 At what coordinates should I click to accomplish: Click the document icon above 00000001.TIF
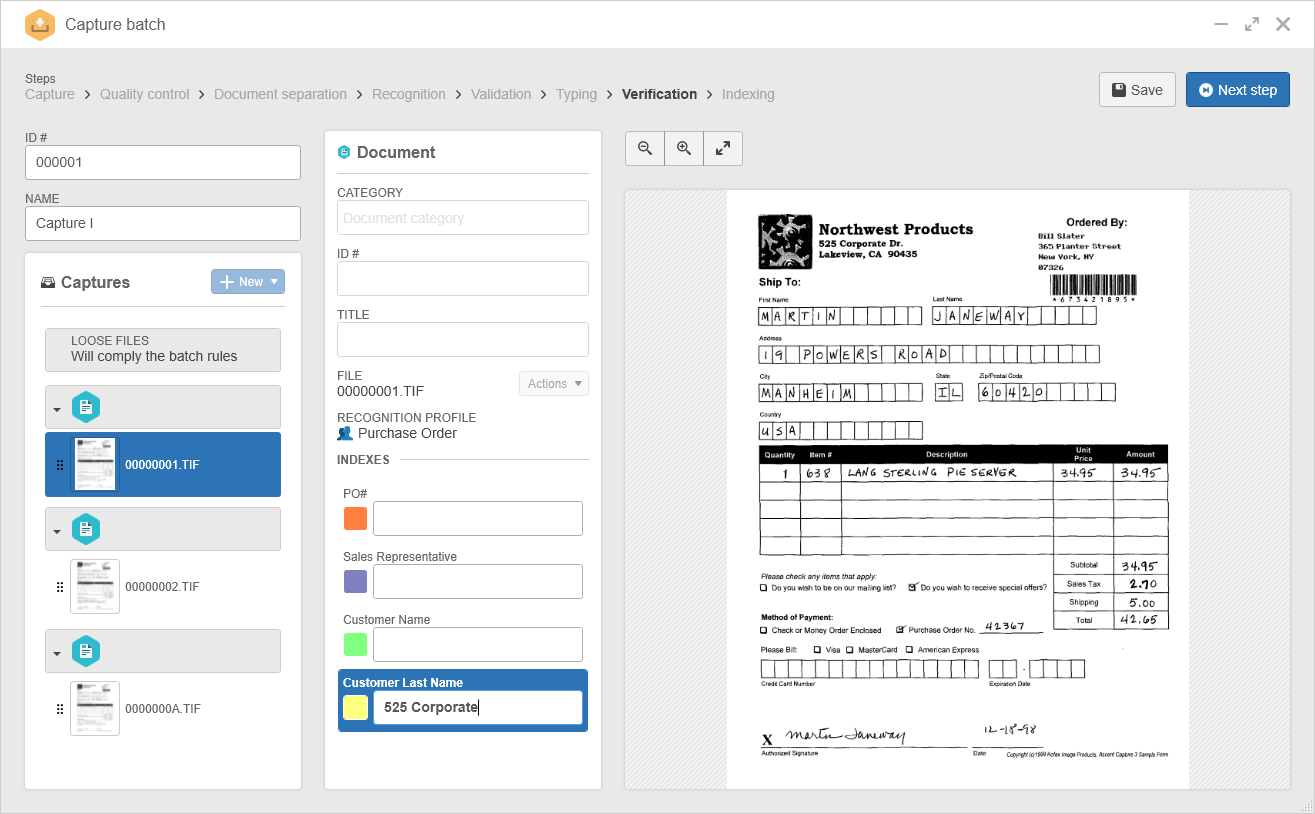86,407
